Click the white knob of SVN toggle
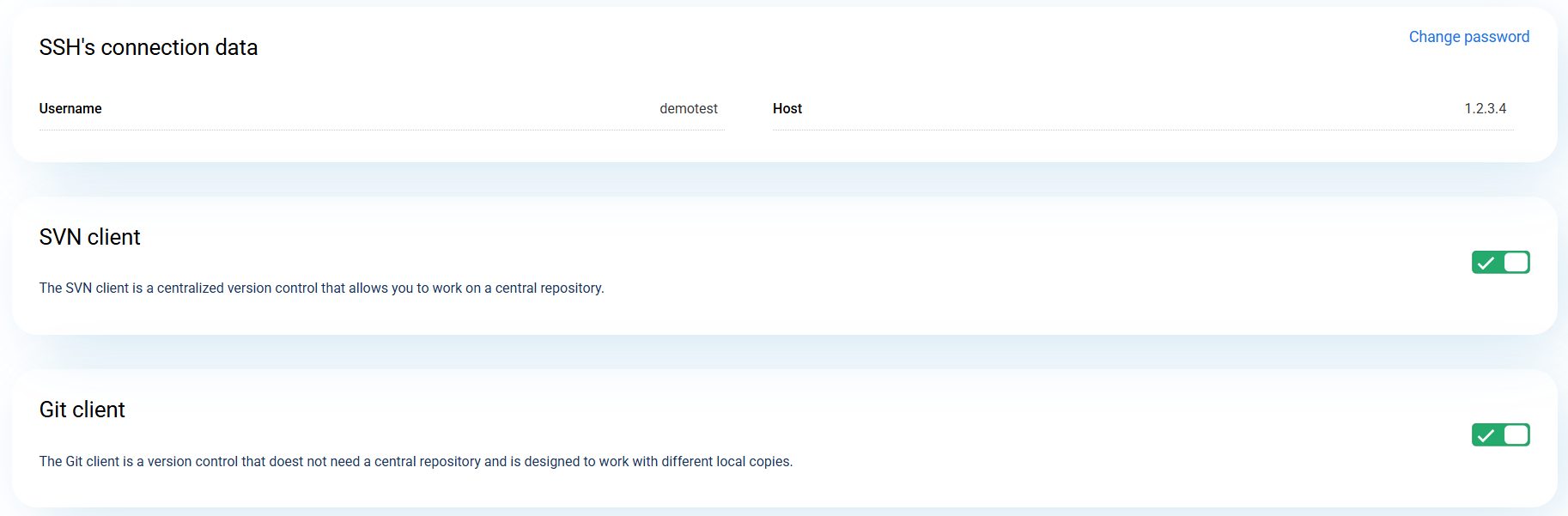 tap(1516, 263)
